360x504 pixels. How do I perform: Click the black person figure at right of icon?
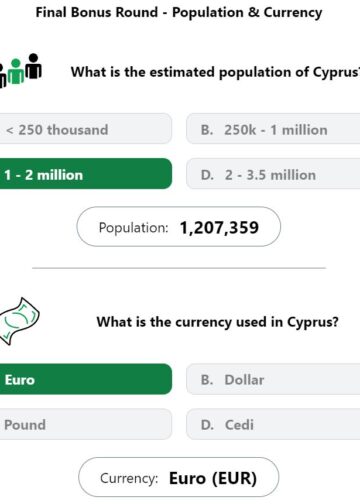tap(34, 66)
